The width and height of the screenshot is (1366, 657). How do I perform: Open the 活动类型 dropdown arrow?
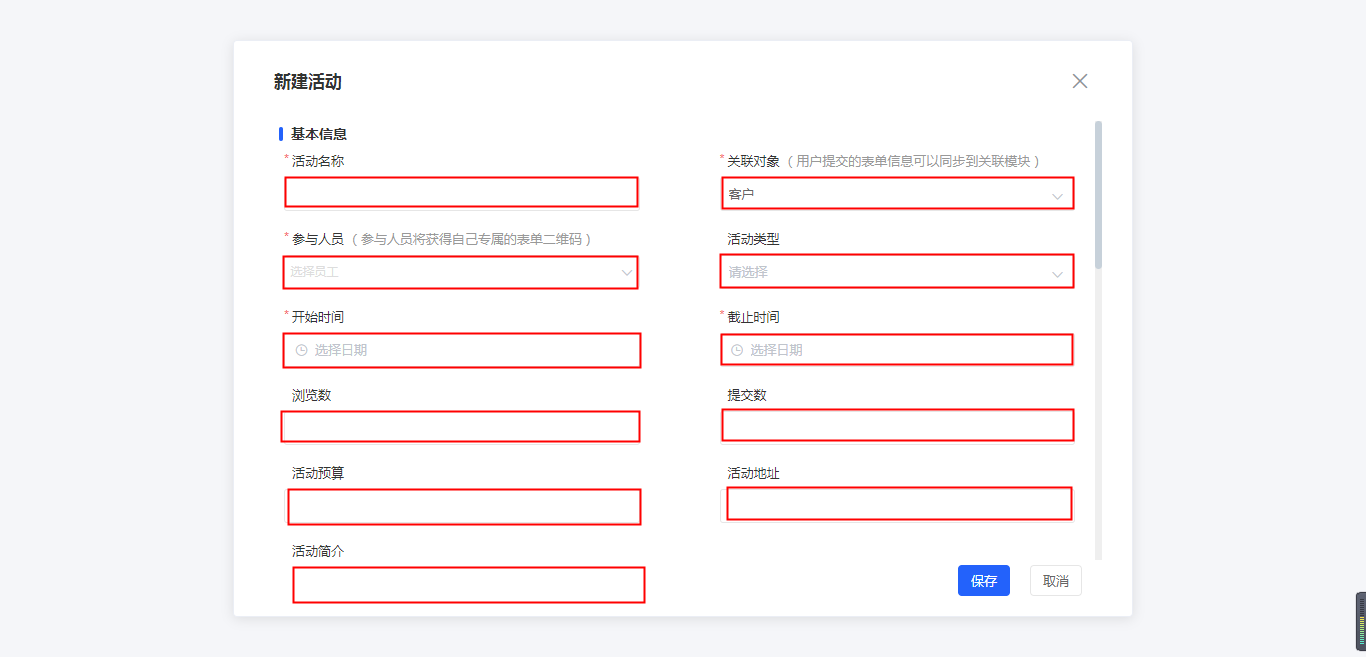pyautogui.click(x=1057, y=273)
